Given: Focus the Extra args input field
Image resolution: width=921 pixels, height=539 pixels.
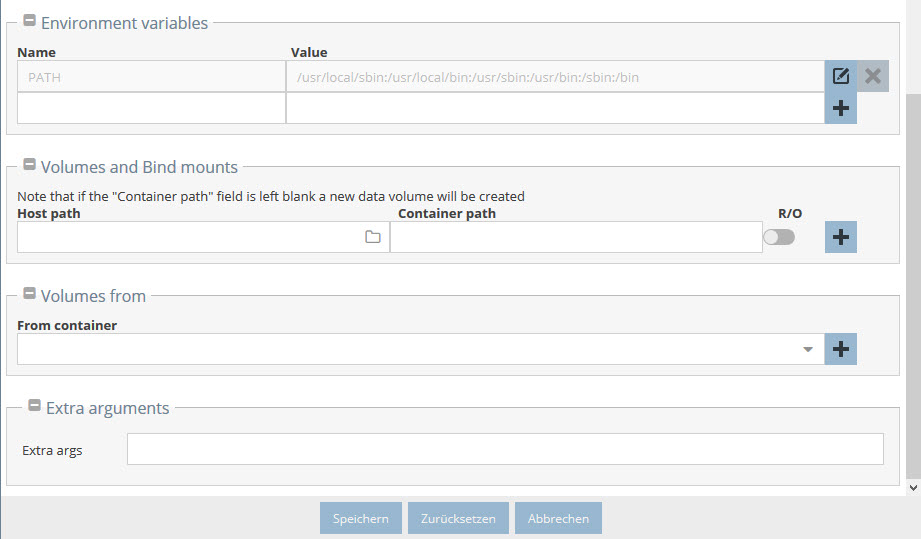Looking at the screenshot, I should (x=505, y=449).
